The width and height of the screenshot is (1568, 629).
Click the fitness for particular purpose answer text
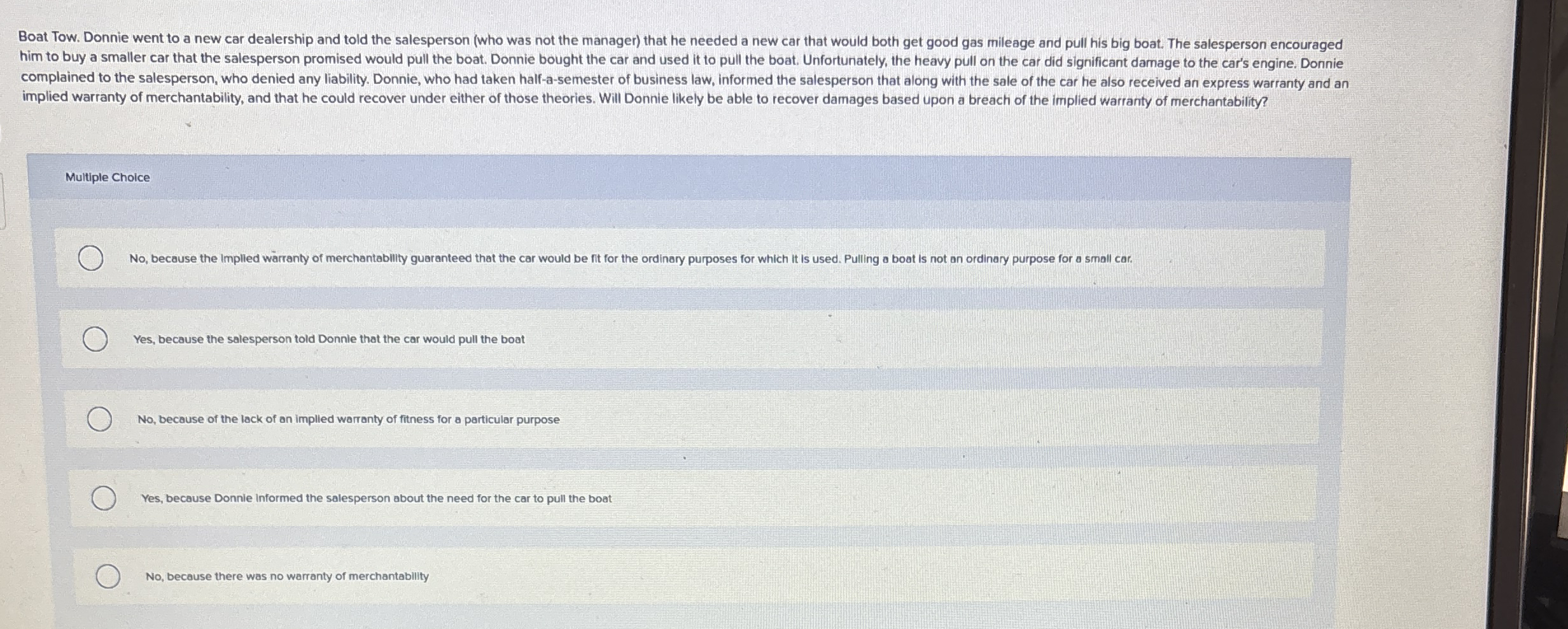click(348, 420)
